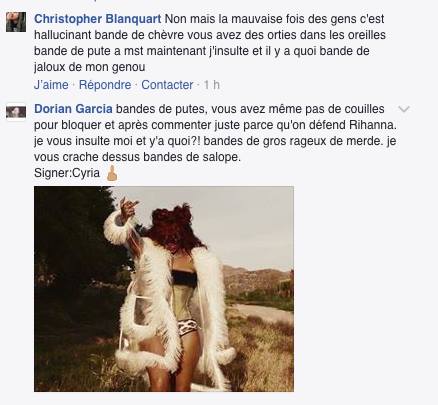Open Christopher Blanquart's profile picture
This screenshot has width=438, height=405.
point(16,22)
